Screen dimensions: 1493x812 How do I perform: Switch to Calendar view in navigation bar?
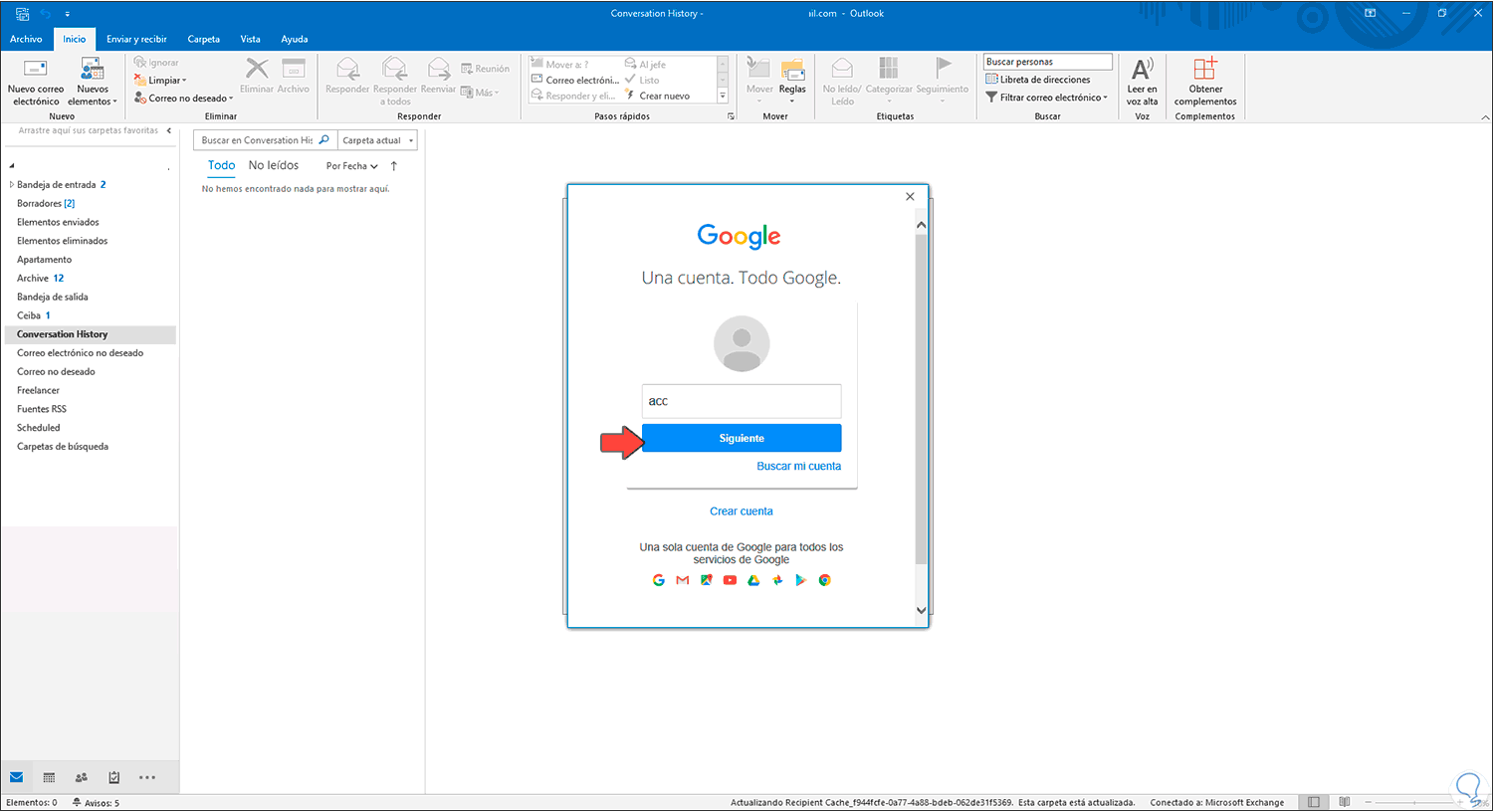click(x=49, y=777)
